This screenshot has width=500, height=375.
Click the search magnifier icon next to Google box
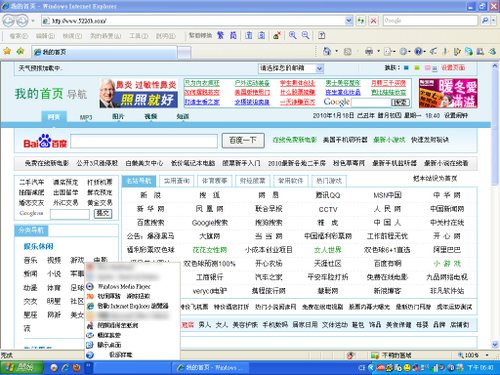[x=485, y=21]
